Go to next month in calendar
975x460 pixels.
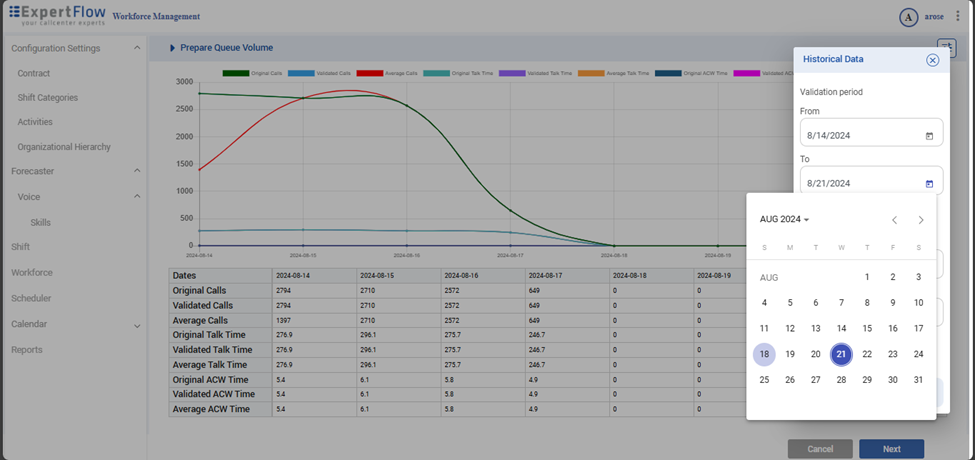(x=921, y=220)
